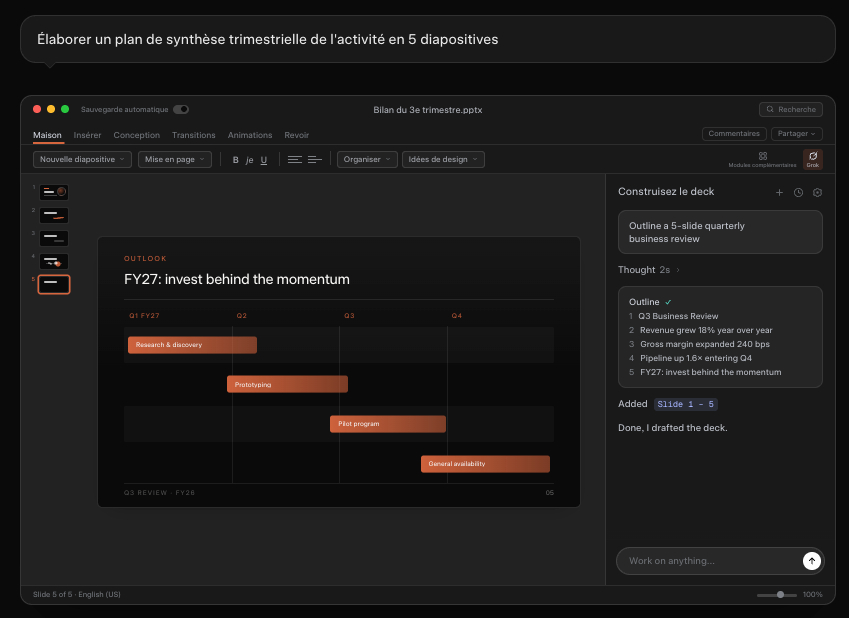
Task: Click the Q1 FY27 column header
Action: tap(144, 316)
